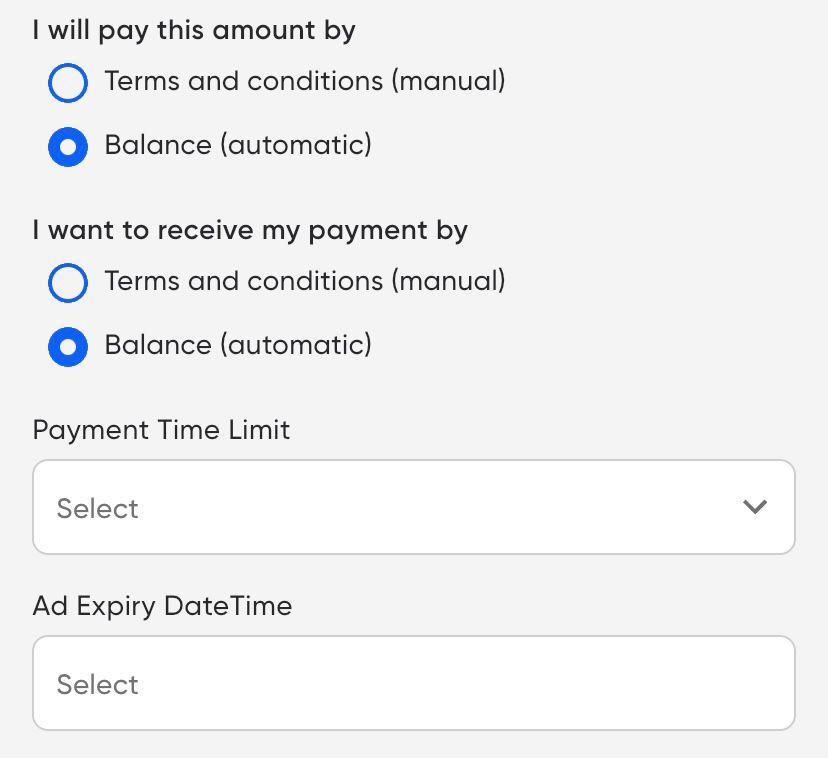Image resolution: width=828 pixels, height=758 pixels.
Task: Click "Select" placeholder in Payment Time Limit
Action: click(97, 508)
